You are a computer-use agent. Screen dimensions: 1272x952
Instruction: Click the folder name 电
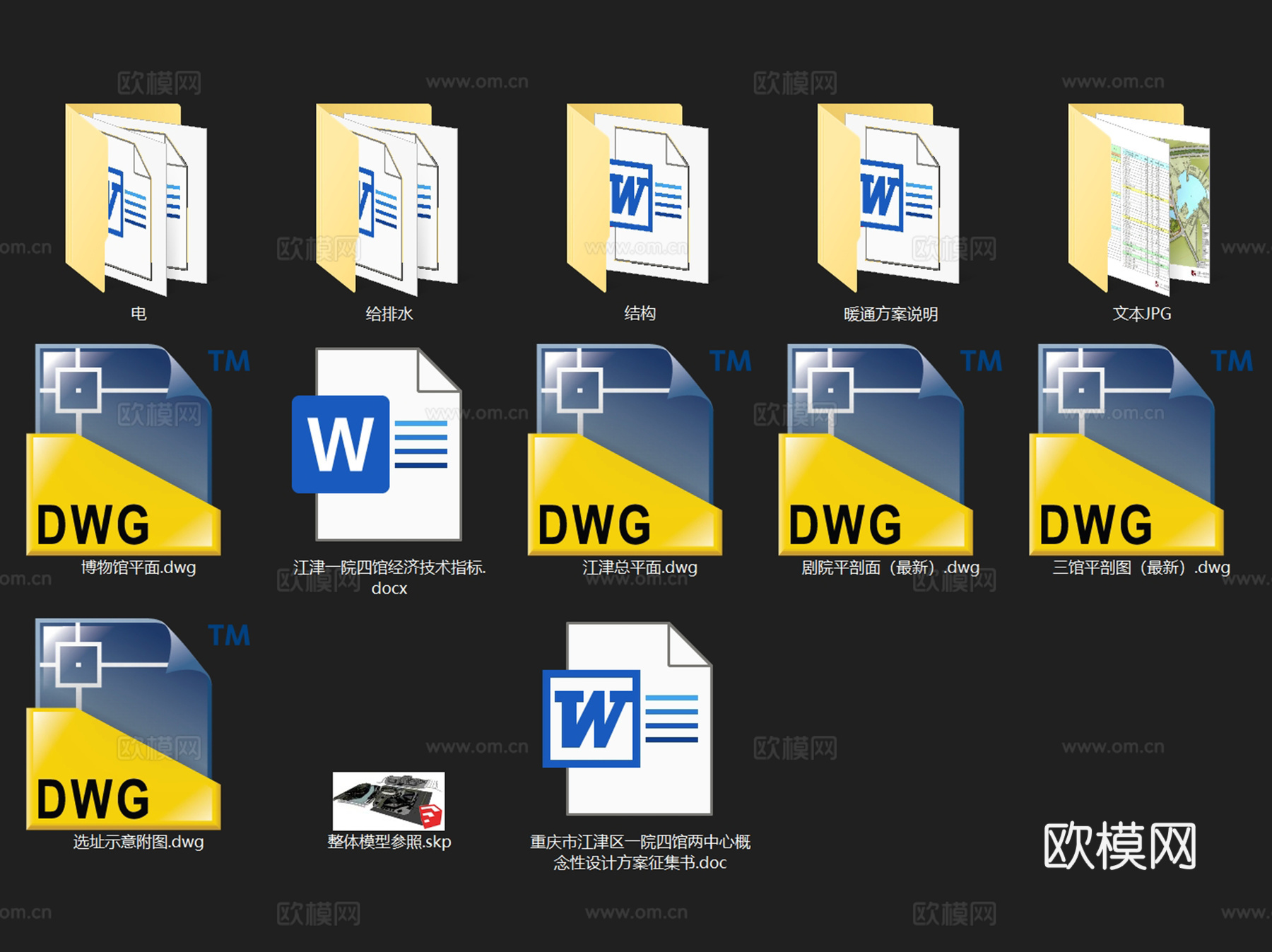tap(139, 313)
